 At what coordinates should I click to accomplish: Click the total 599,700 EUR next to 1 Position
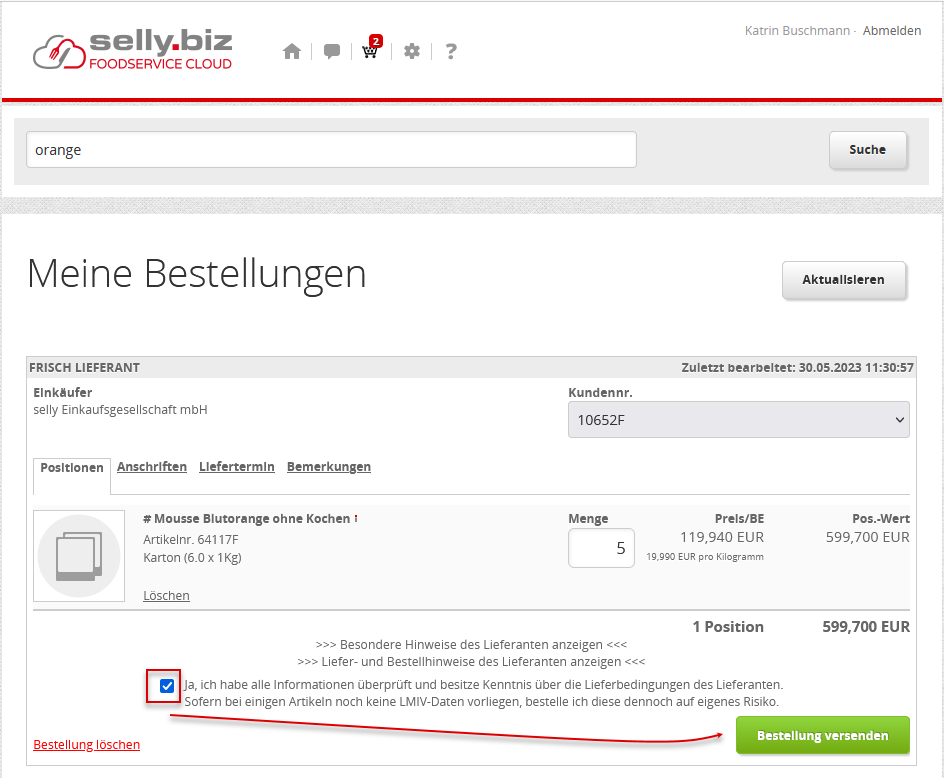[x=866, y=627]
